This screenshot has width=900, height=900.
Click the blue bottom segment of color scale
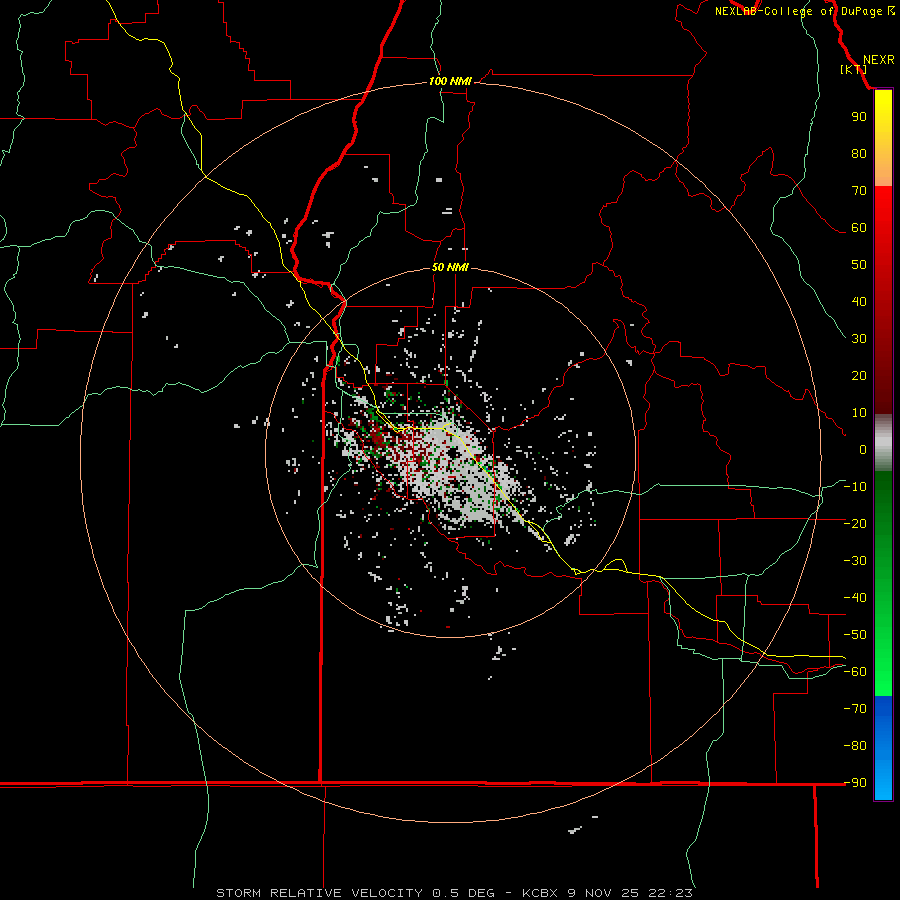coord(883,748)
